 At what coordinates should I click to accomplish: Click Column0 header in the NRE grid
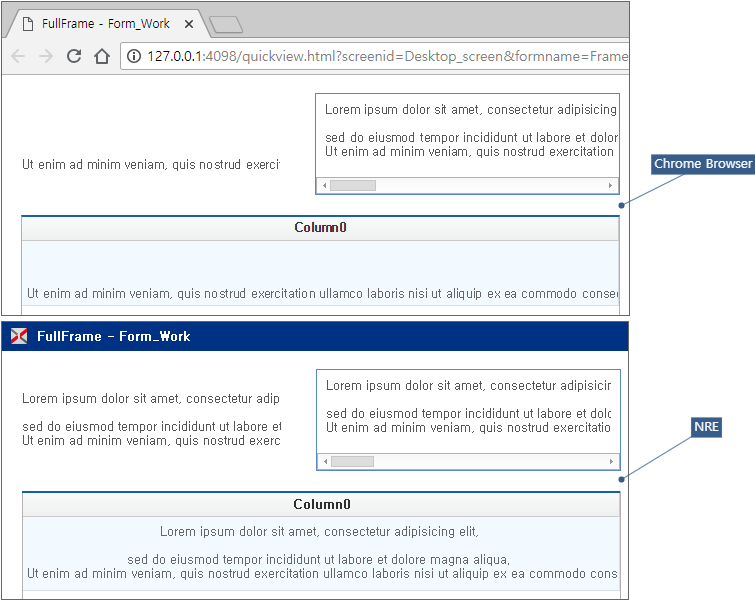(x=321, y=504)
